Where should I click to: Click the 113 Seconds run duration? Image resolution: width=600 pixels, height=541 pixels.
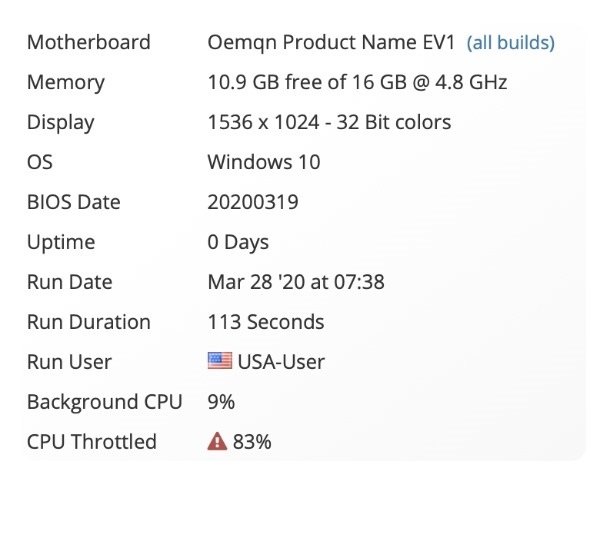point(265,322)
